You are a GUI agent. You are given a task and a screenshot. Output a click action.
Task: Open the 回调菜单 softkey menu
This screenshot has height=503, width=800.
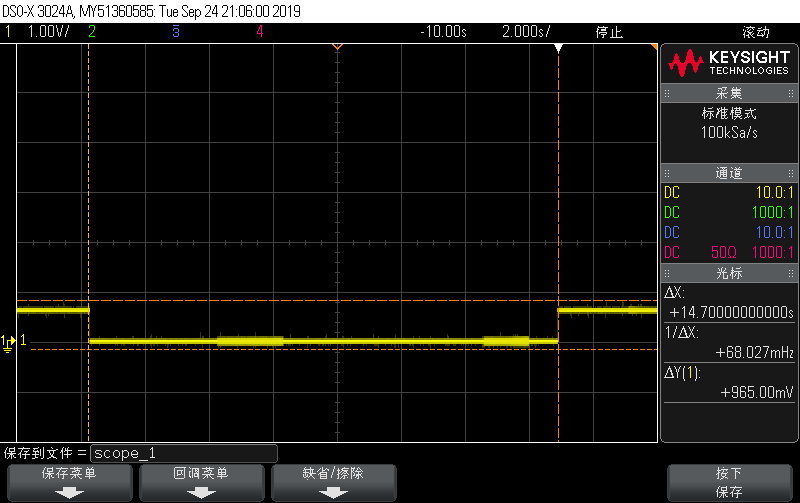click(201, 483)
